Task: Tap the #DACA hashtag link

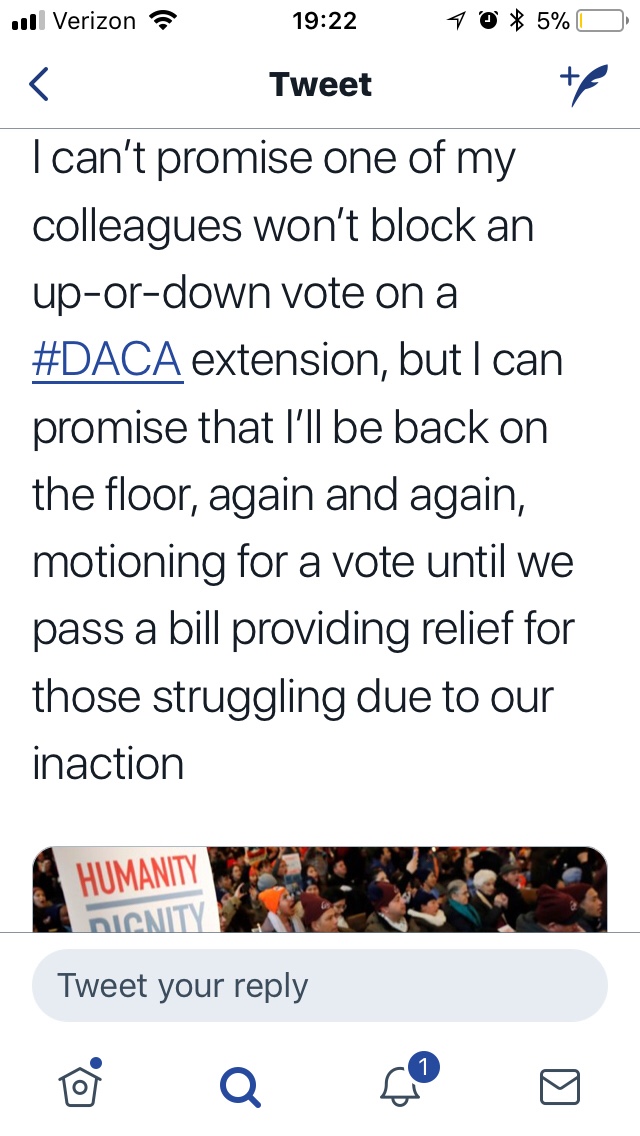Action: point(107,360)
